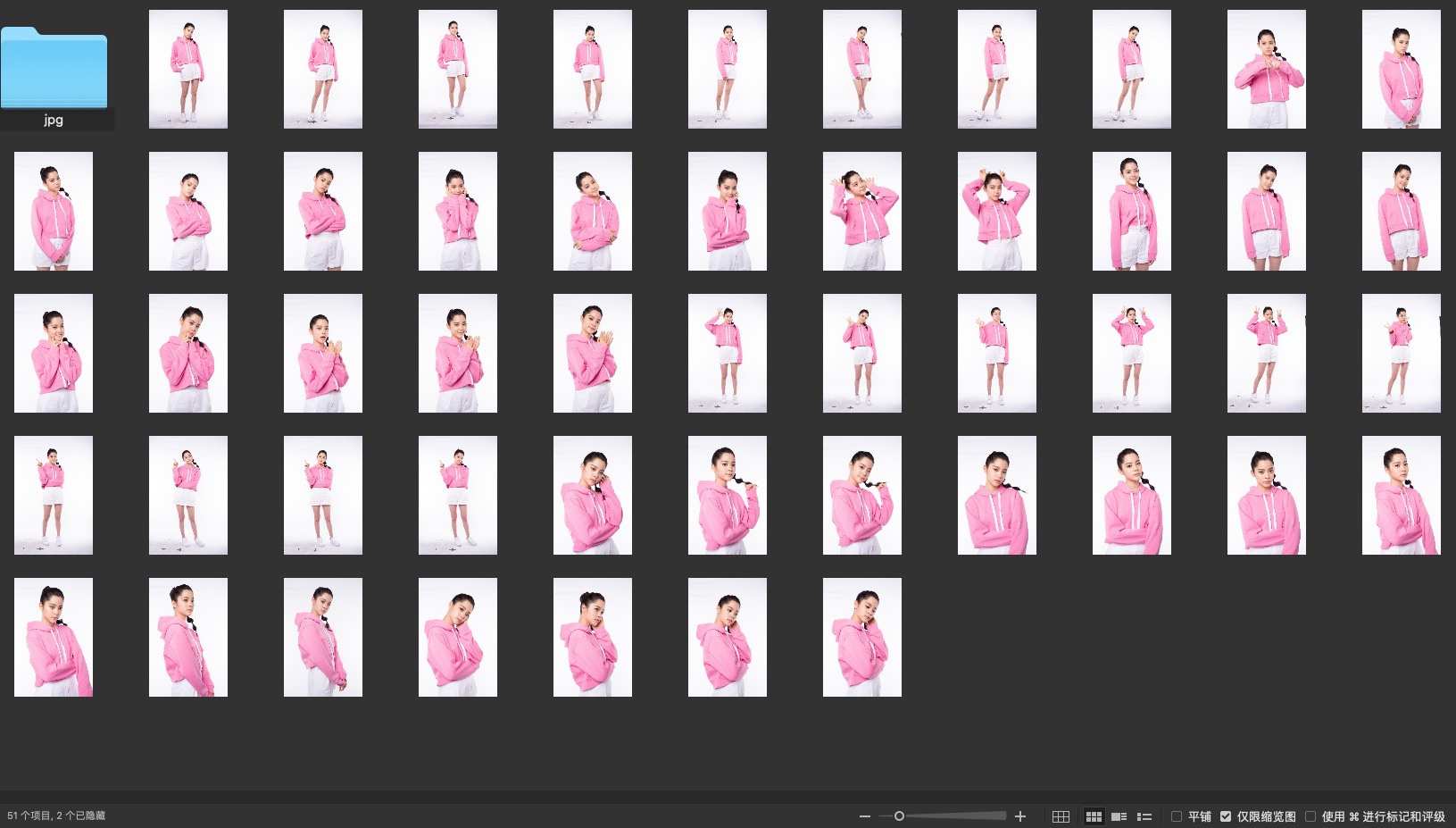This screenshot has width=1456, height=828.
Task: Select the first photo beside the jpg folder
Action: [188, 70]
